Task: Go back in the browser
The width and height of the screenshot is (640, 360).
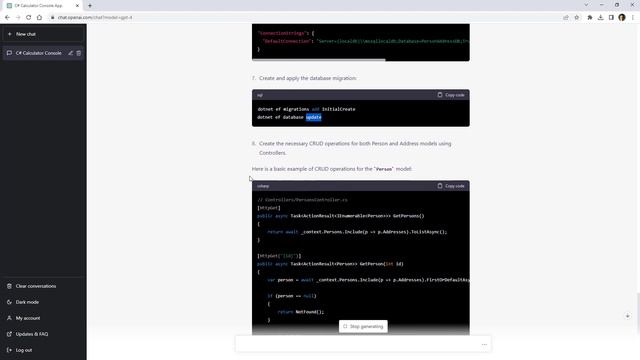Action: pos(7,18)
